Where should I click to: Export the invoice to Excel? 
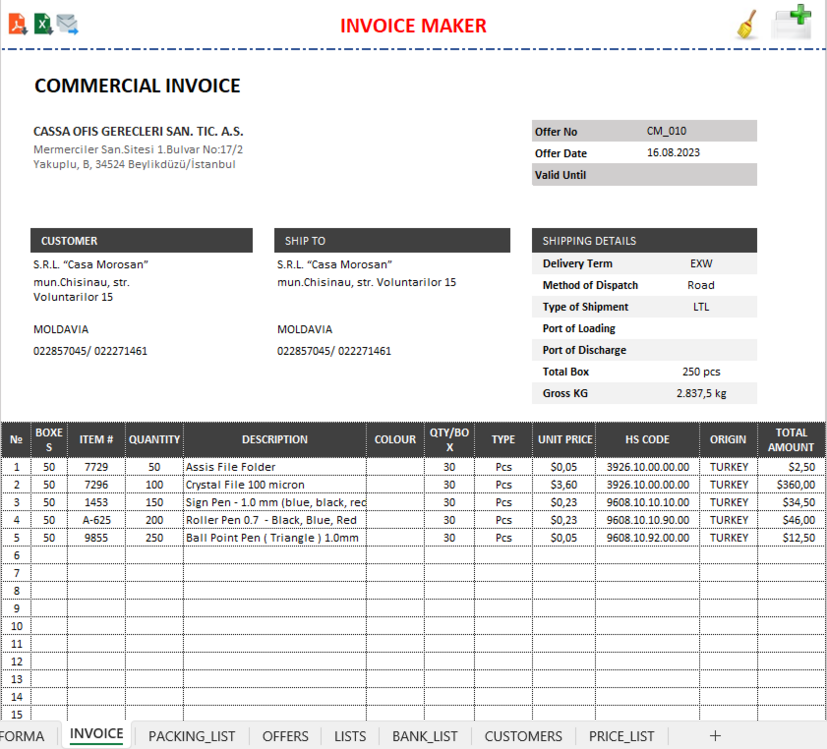[x=43, y=24]
